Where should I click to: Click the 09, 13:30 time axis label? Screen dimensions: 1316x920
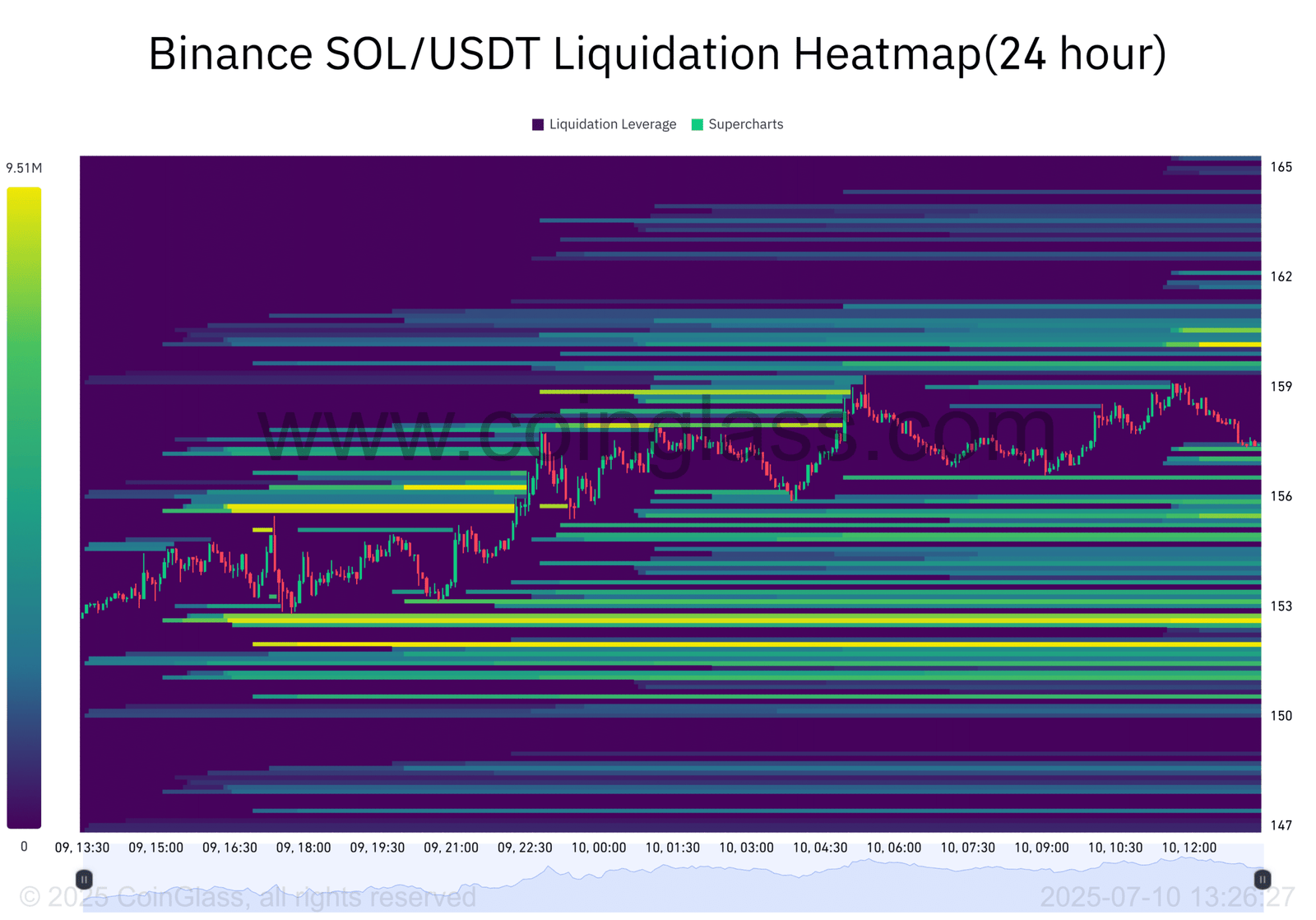coord(82,847)
